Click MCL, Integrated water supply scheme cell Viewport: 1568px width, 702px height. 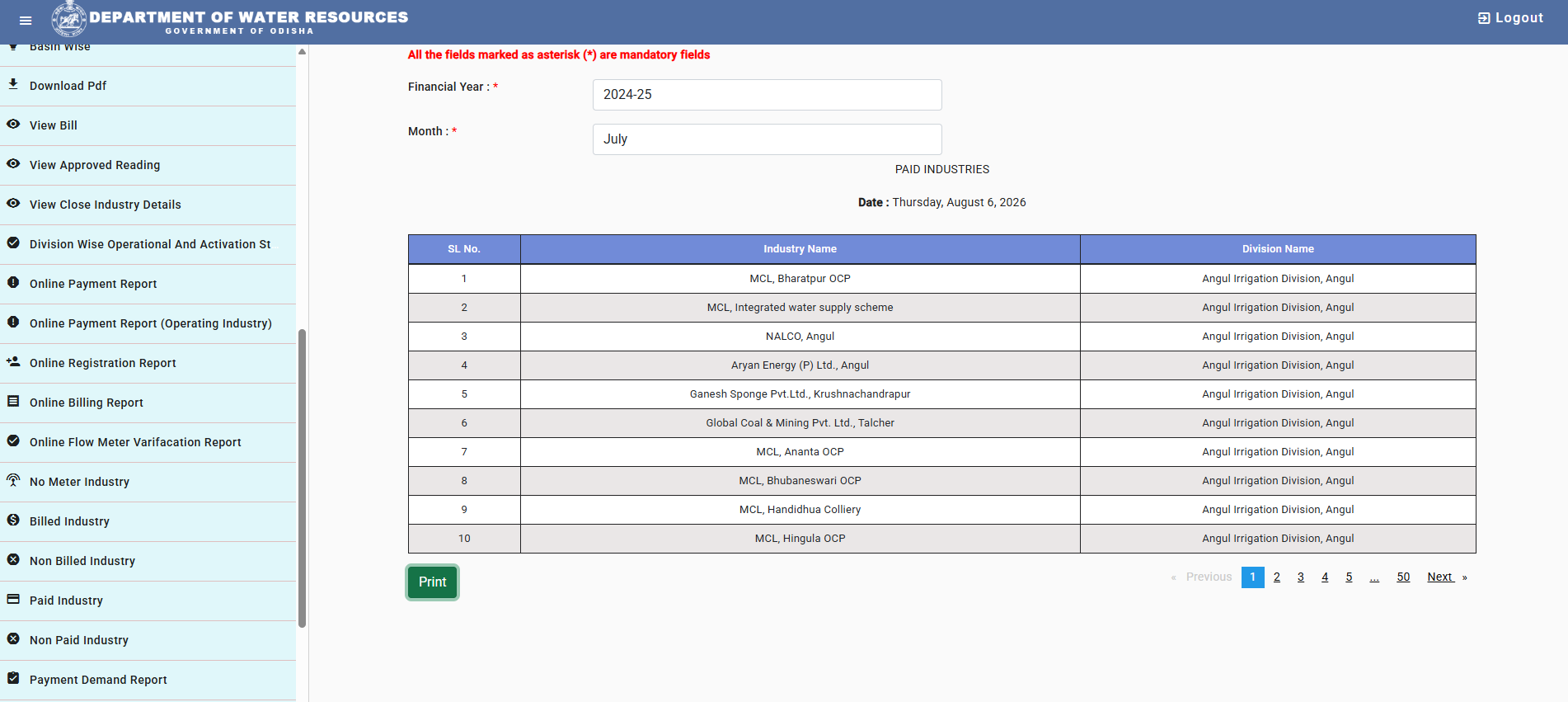[x=800, y=308]
